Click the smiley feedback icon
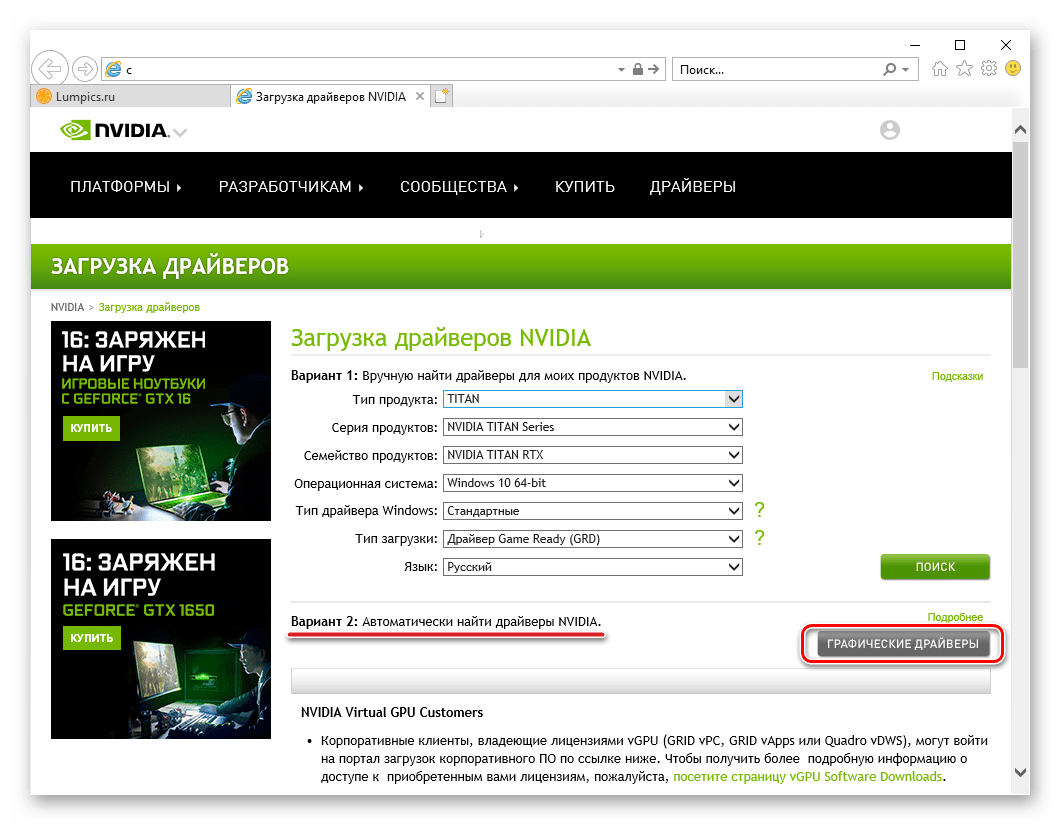Image resolution: width=1060 pixels, height=825 pixels. click(x=1013, y=68)
